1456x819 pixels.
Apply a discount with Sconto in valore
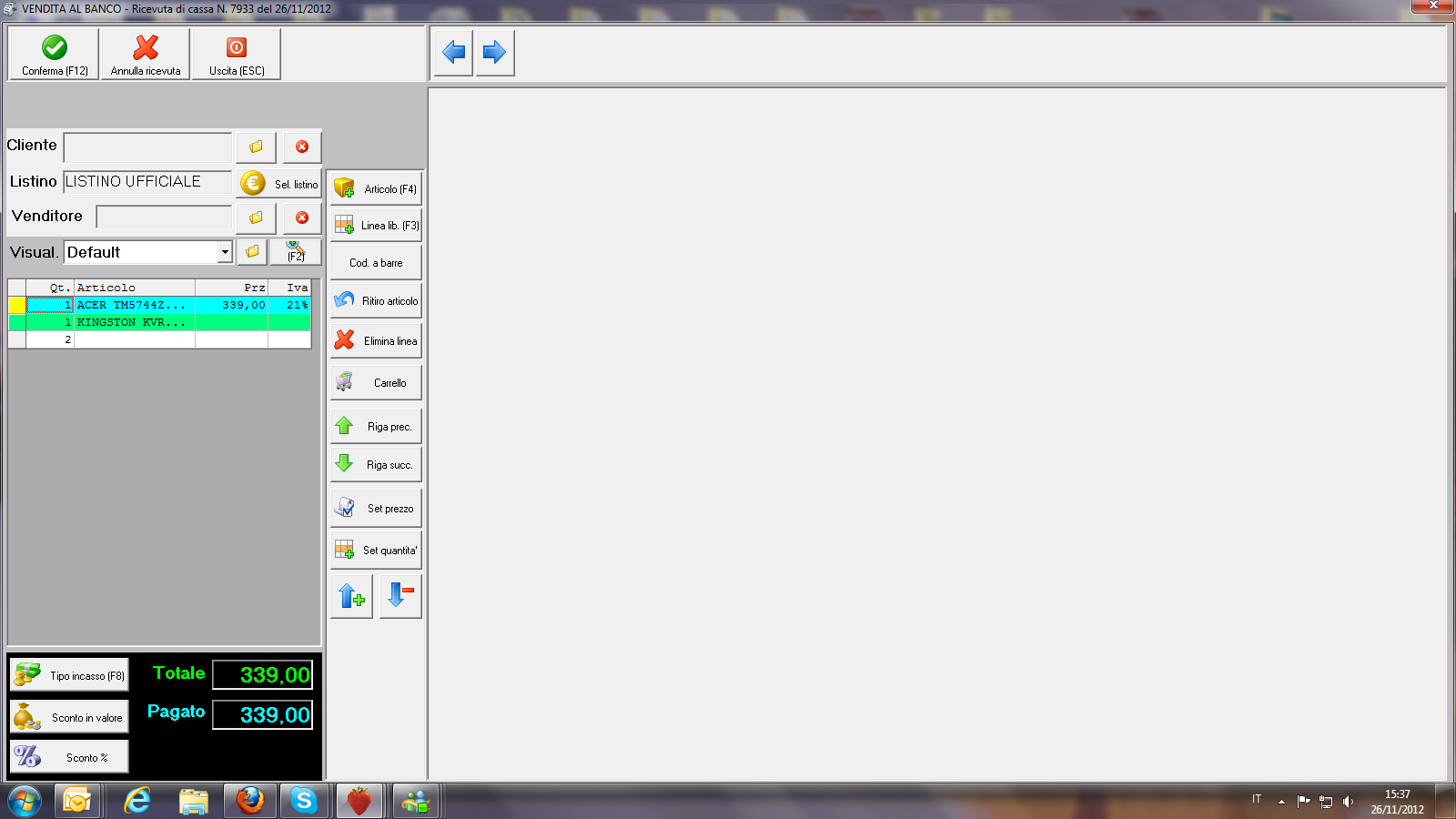[69, 717]
